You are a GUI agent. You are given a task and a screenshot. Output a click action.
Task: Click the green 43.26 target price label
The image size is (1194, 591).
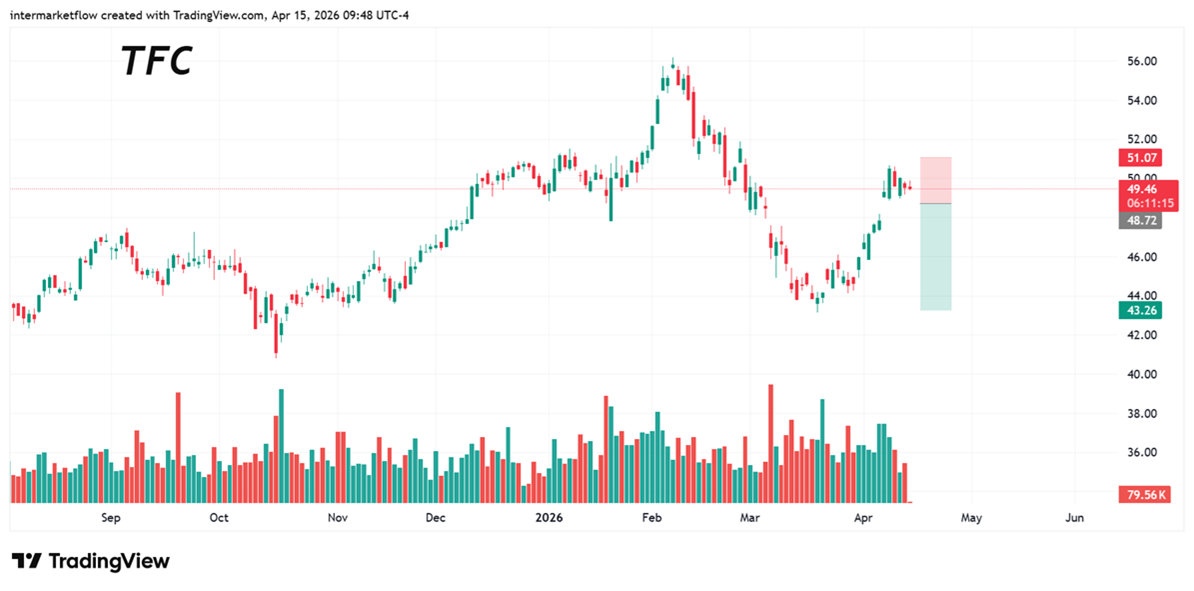click(1140, 311)
